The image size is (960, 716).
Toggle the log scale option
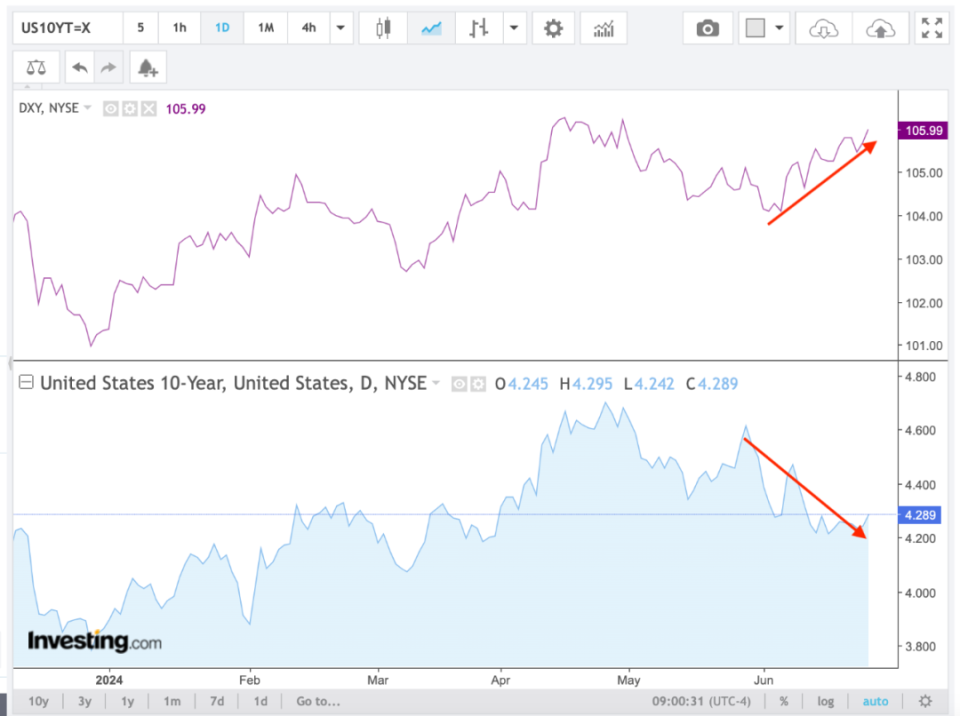click(825, 701)
